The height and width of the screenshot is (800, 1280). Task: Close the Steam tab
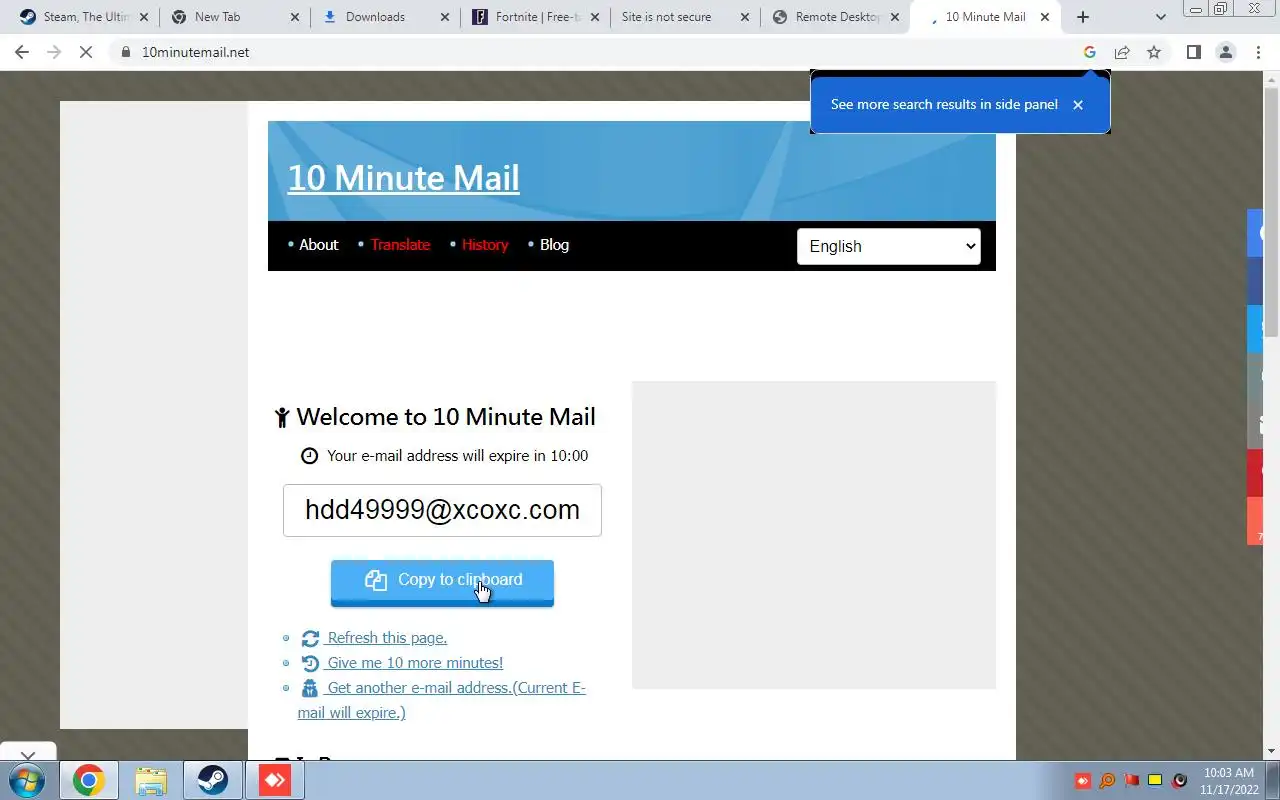pos(143,17)
